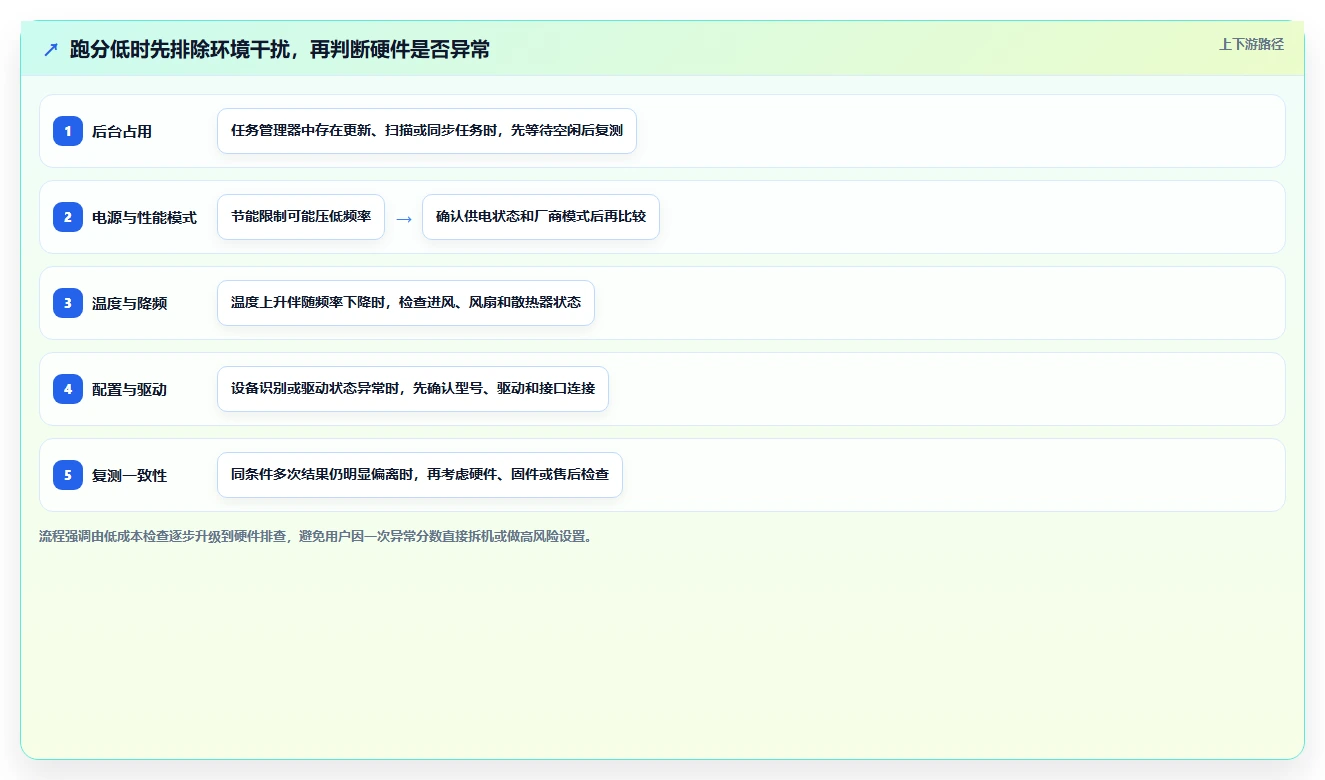Click the number 4 step badge

[68, 389]
